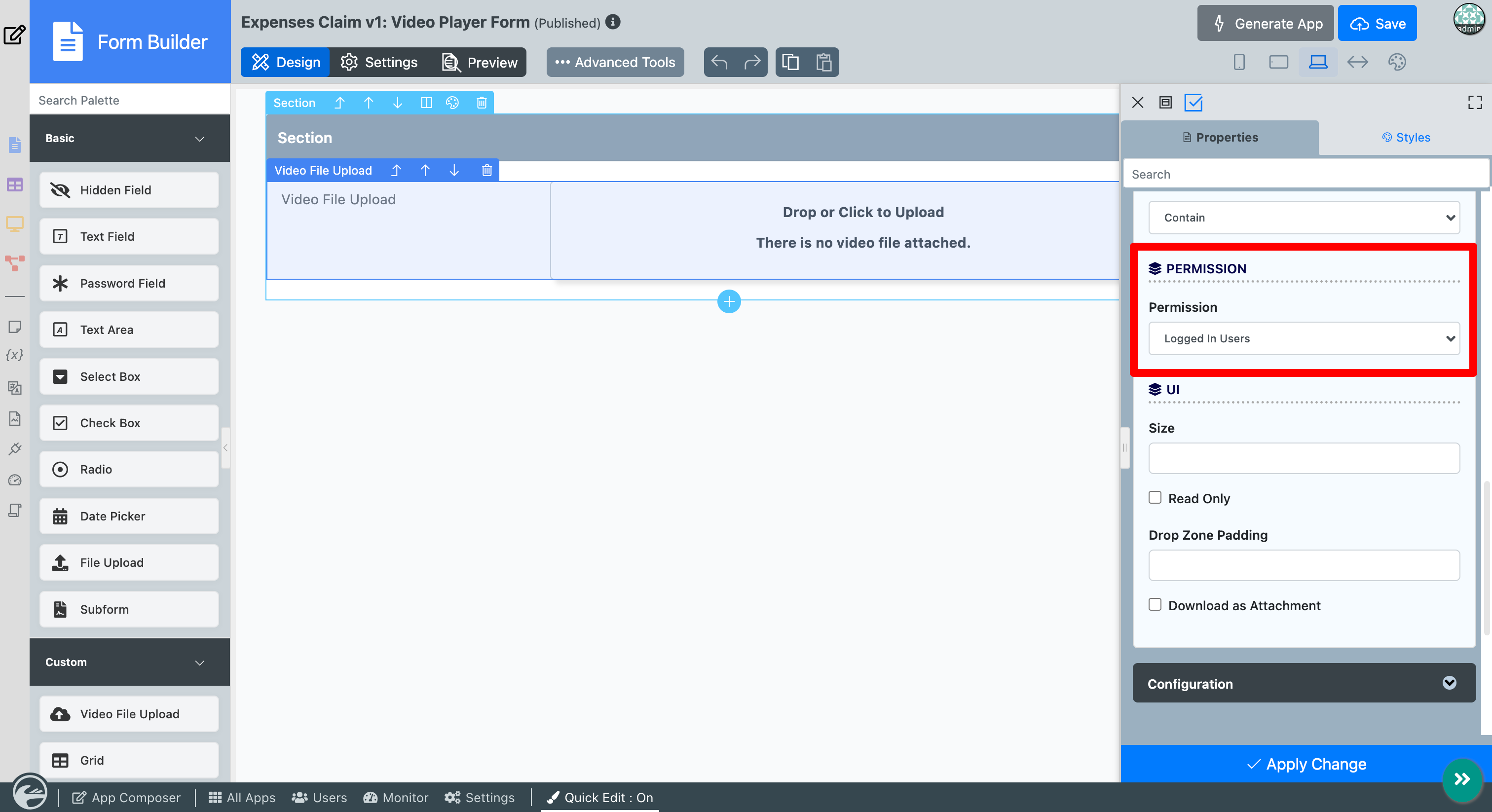Open footer Settings gears link
This screenshot has height=812, width=1492.
pyautogui.click(x=479, y=798)
